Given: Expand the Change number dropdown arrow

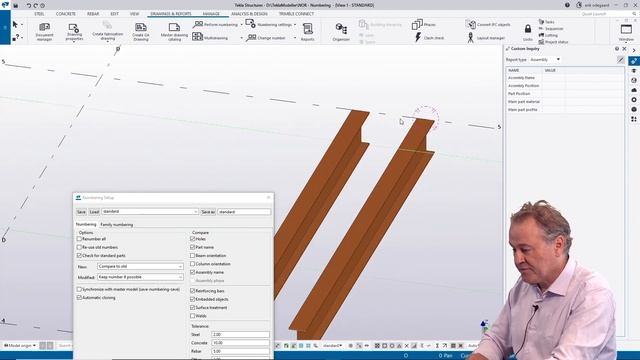Looking at the screenshot, I should point(295,38).
